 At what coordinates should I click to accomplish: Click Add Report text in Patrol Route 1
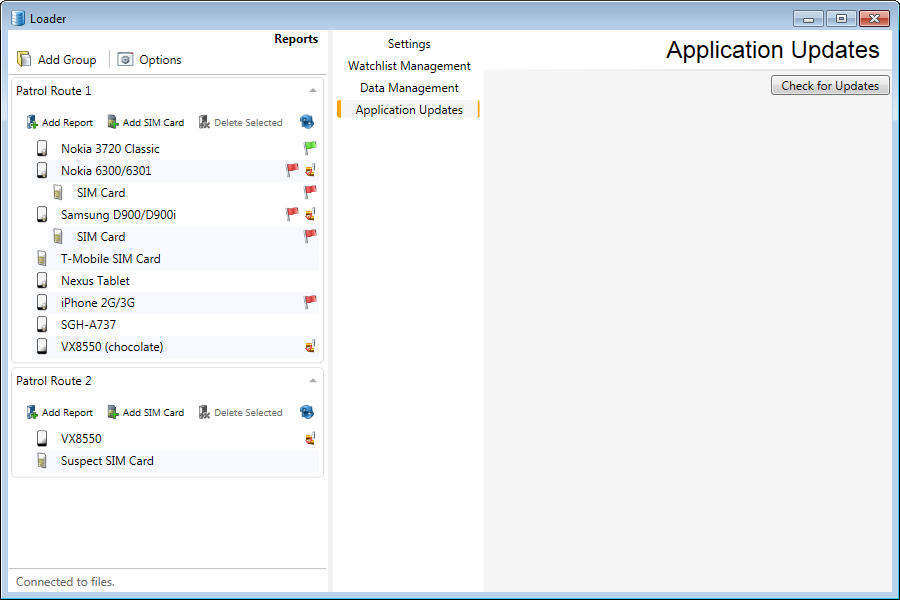67,123
